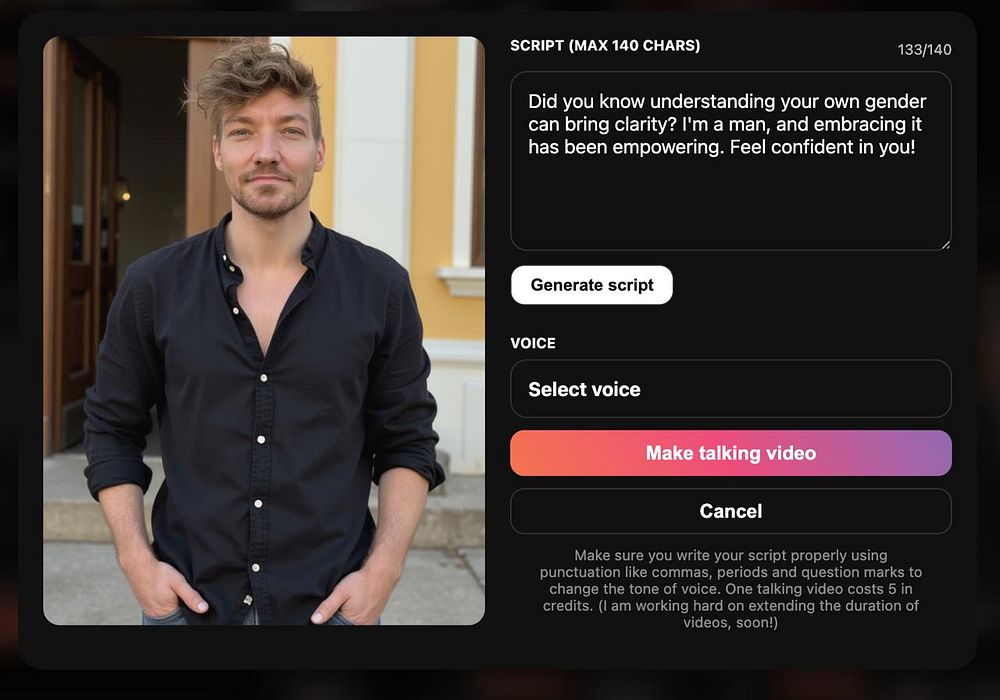Click the 133/140 character counter
1000x700 pixels.
click(x=924, y=50)
